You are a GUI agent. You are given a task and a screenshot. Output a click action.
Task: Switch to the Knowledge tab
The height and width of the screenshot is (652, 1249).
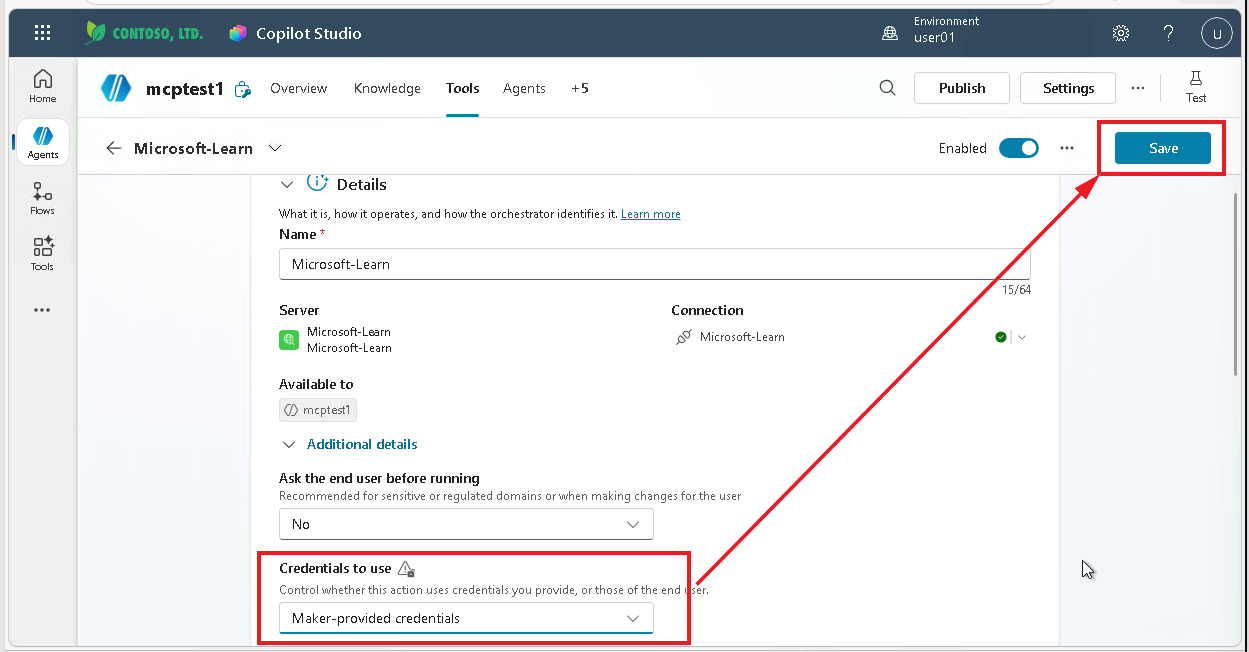point(387,88)
